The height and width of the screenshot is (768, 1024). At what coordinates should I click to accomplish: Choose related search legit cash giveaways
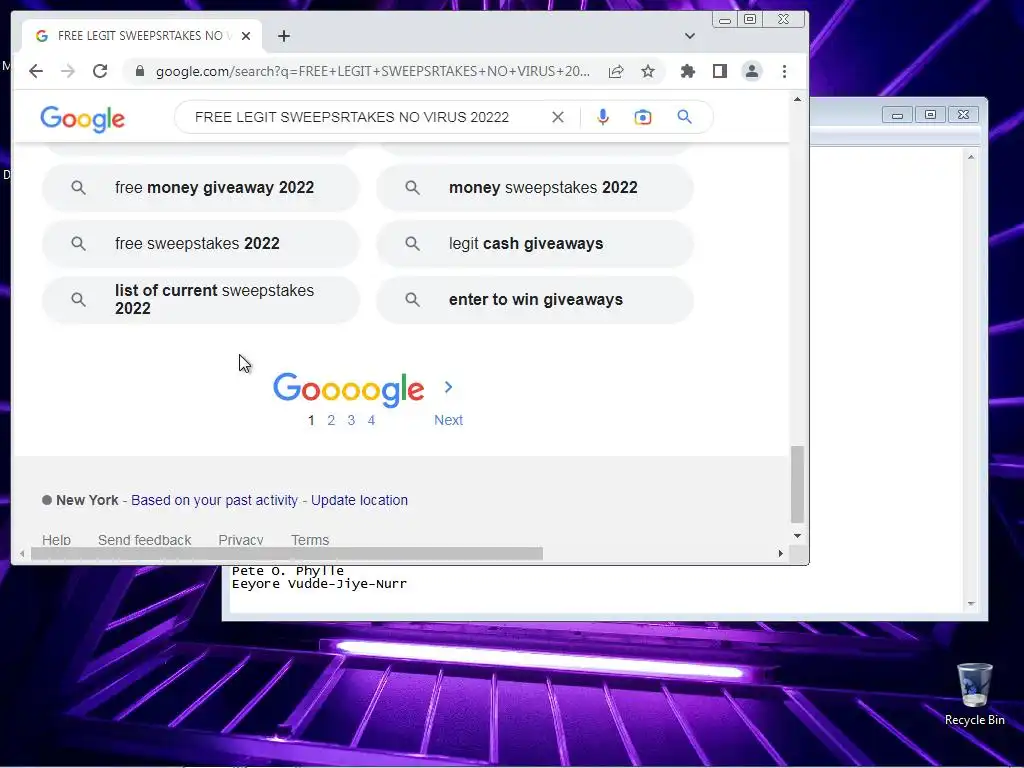(x=535, y=244)
